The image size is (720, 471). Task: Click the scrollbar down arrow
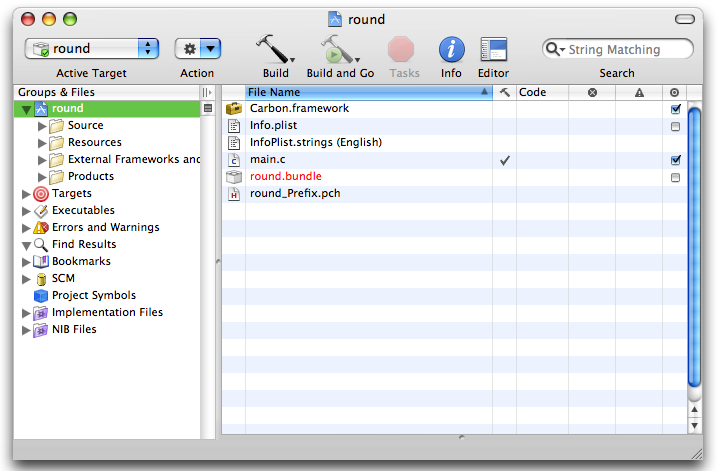pos(694,426)
